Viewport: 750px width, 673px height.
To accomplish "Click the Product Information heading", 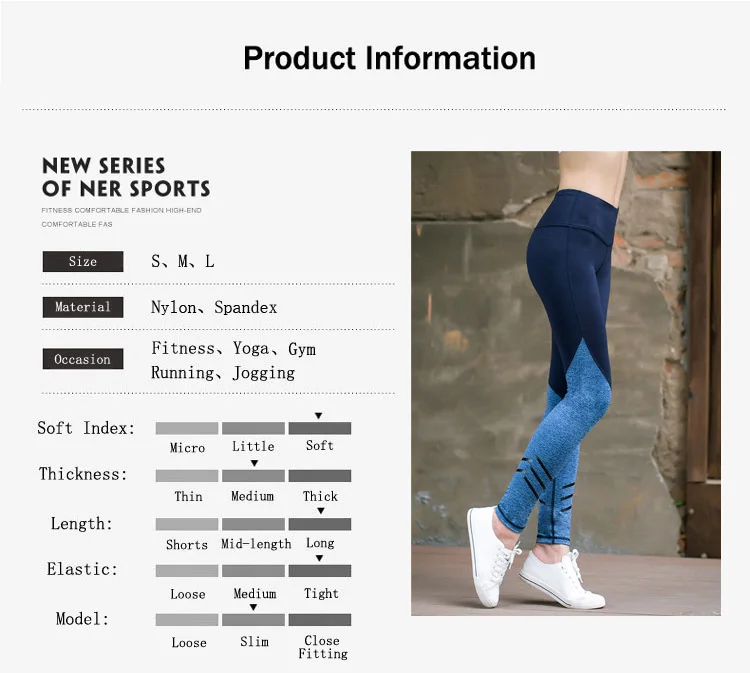I will click(389, 58).
